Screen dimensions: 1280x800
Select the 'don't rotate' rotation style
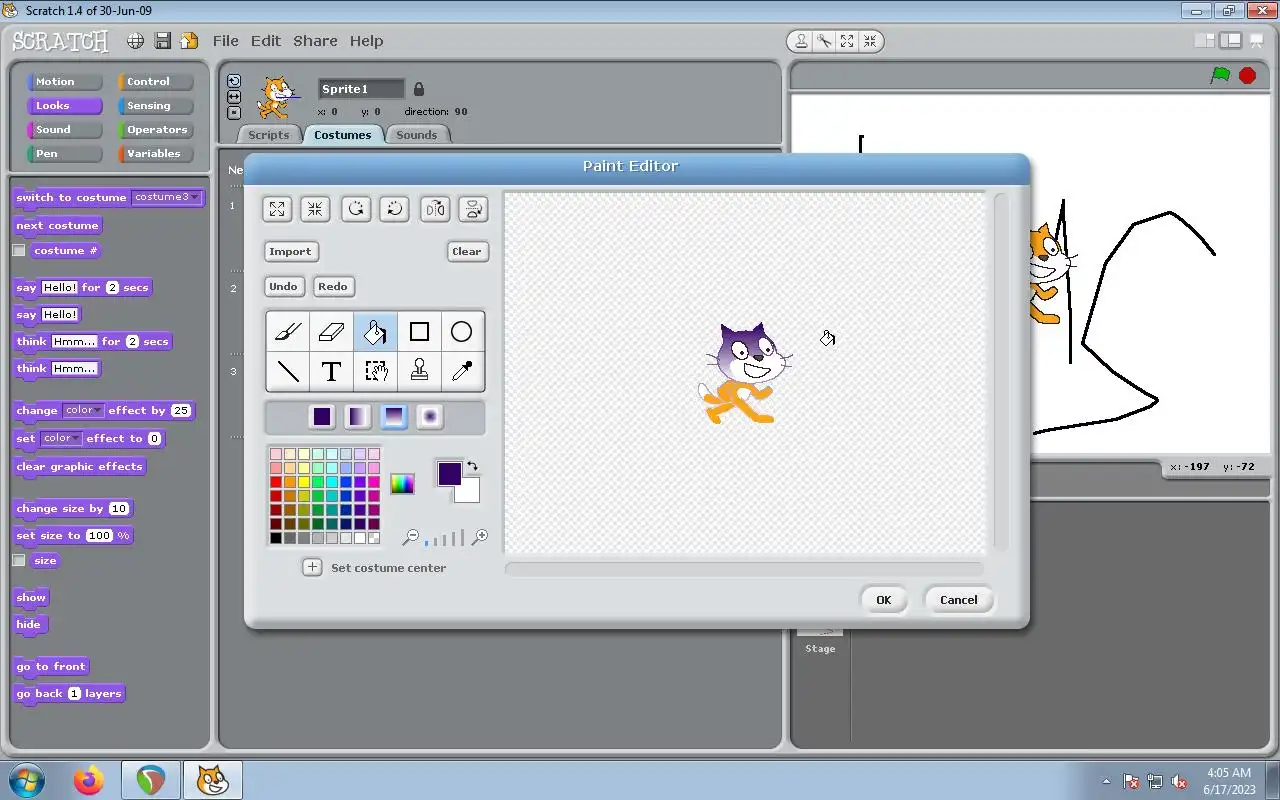point(234,113)
